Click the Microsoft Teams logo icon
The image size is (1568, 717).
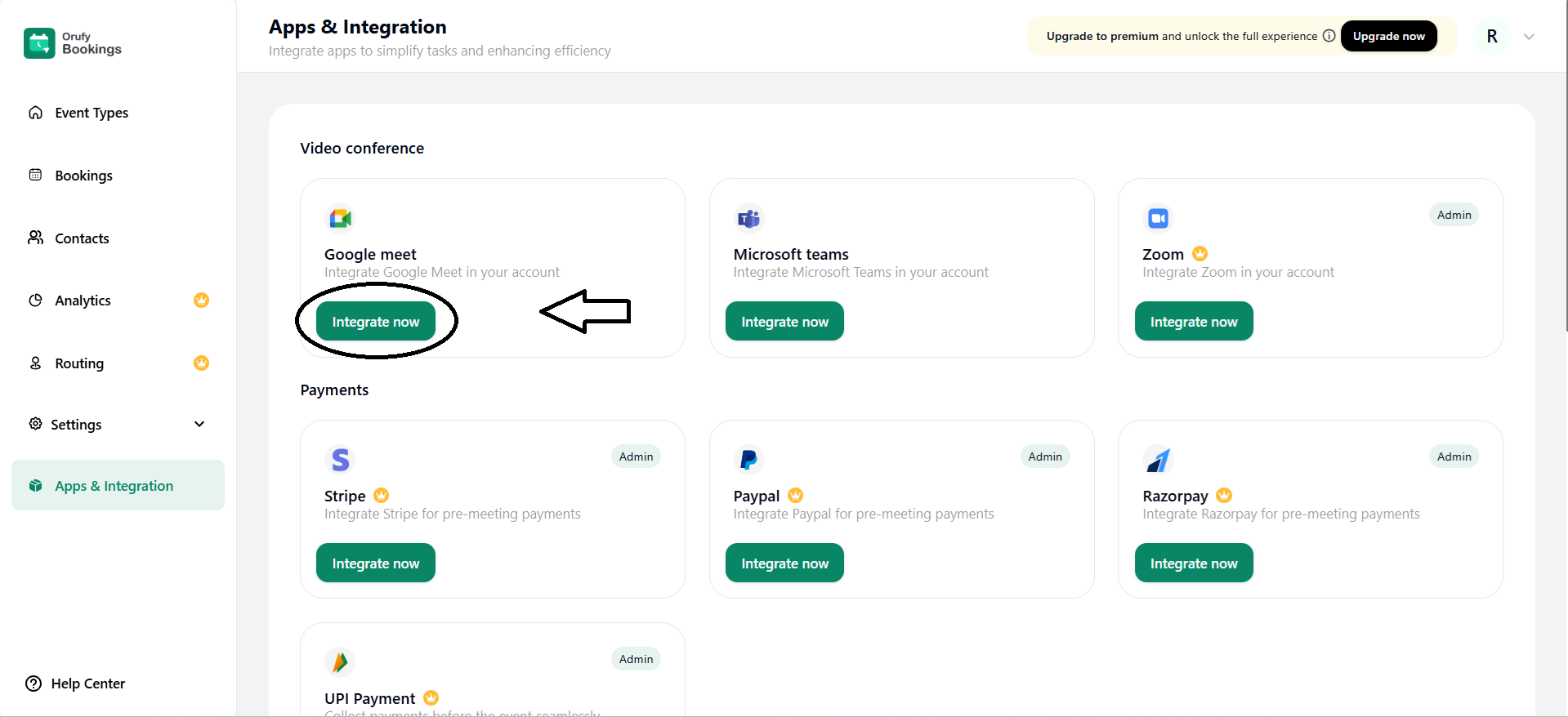[748, 218]
